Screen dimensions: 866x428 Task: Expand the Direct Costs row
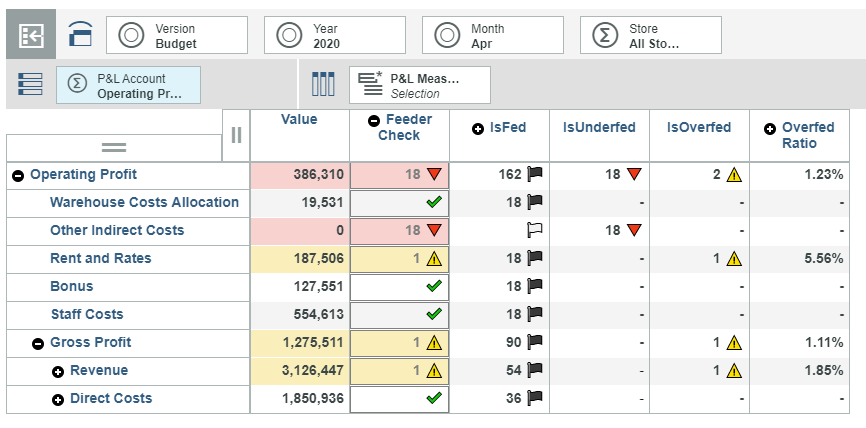pos(58,399)
